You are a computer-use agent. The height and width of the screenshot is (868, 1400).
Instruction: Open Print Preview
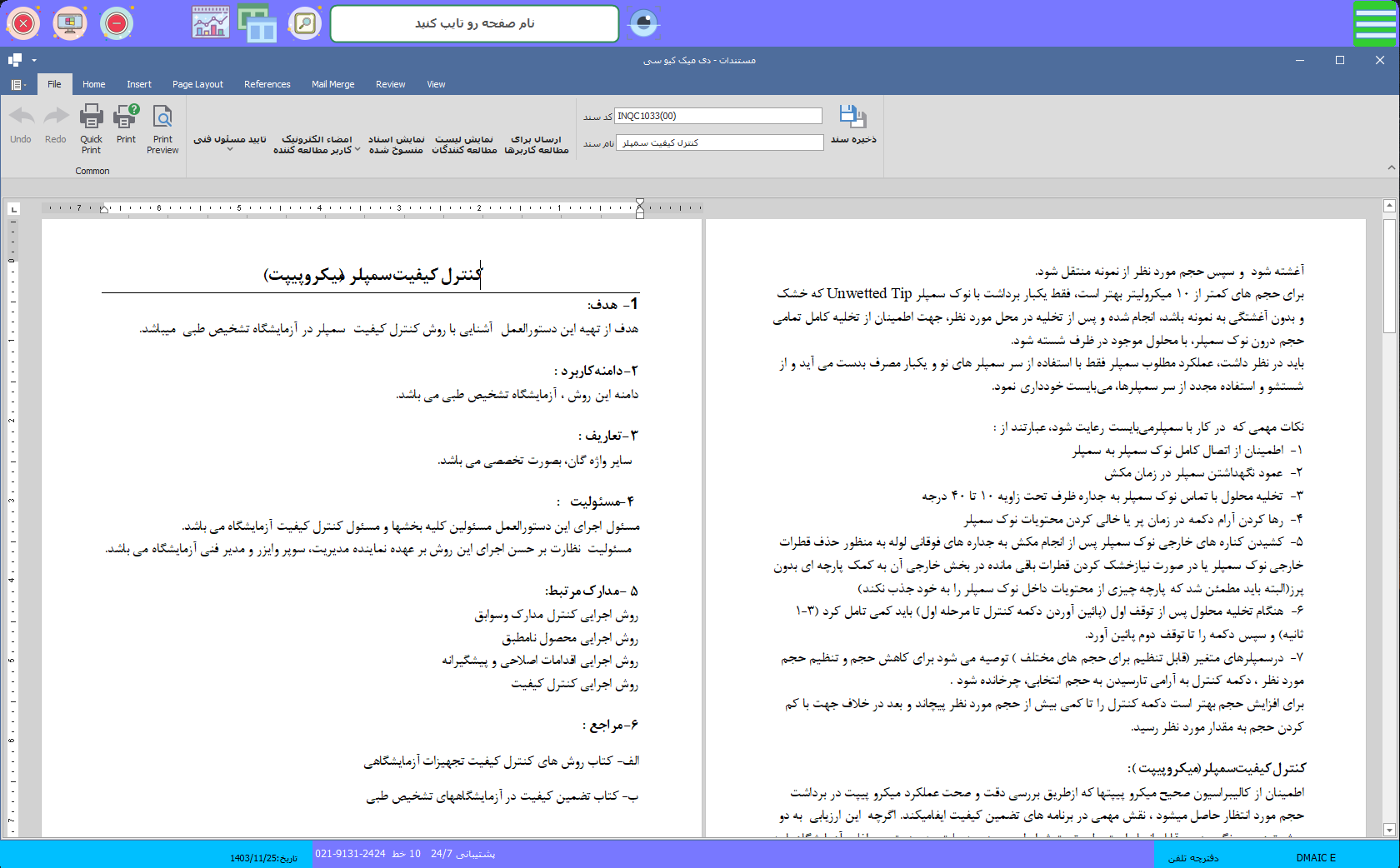[x=162, y=117]
